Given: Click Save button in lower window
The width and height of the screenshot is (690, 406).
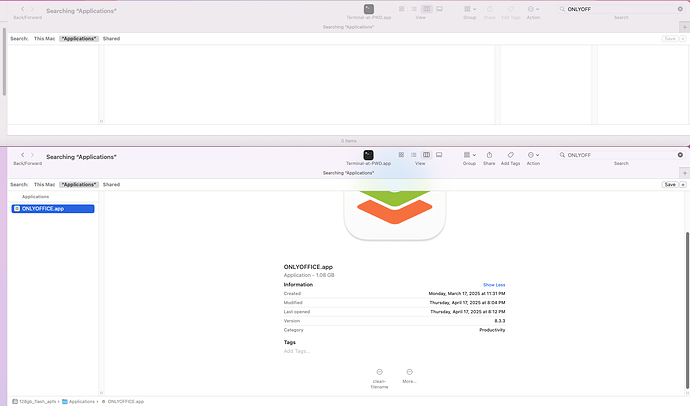Looking at the screenshot, I should click(x=670, y=185).
